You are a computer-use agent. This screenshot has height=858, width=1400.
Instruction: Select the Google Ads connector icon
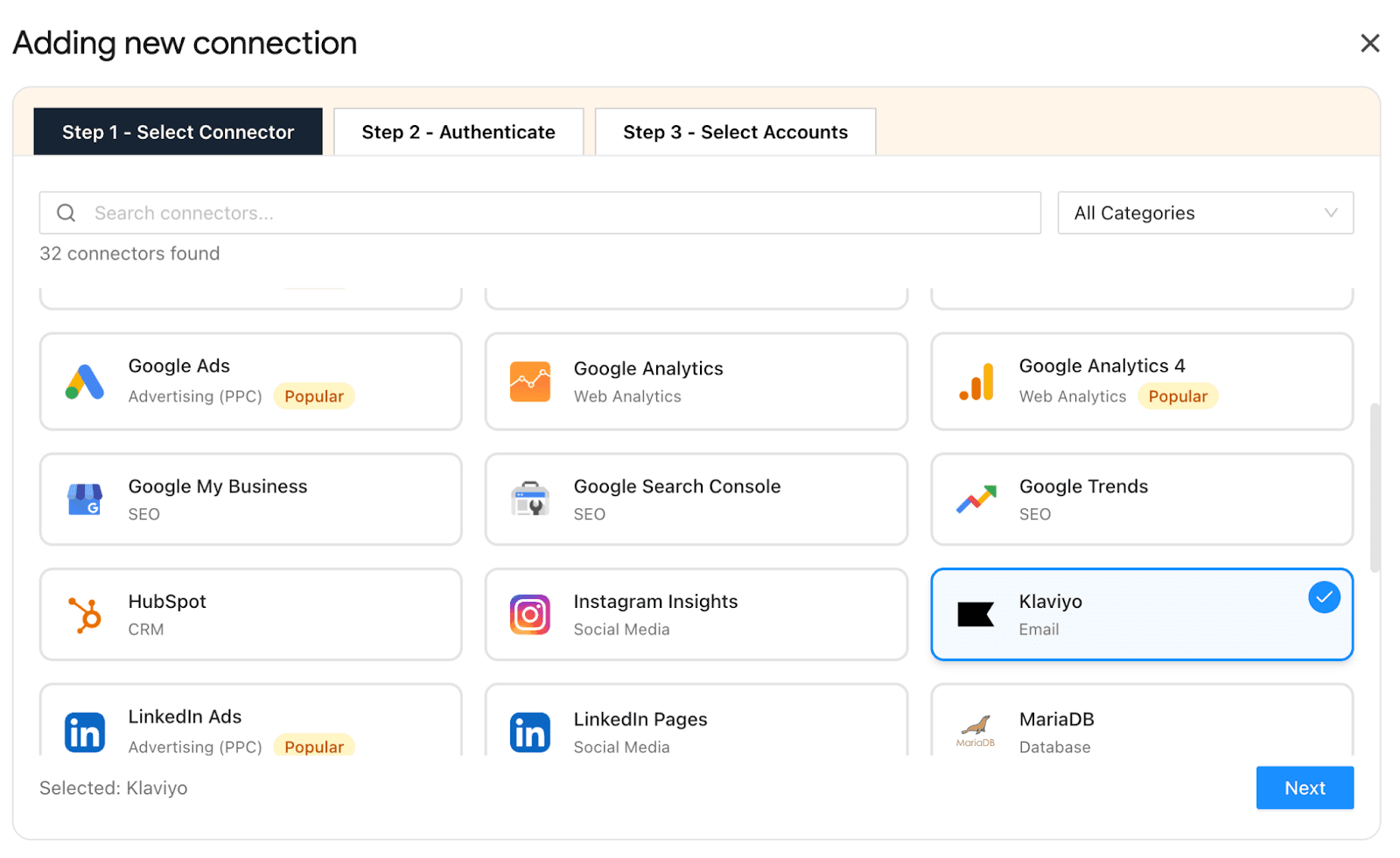[83, 381]
